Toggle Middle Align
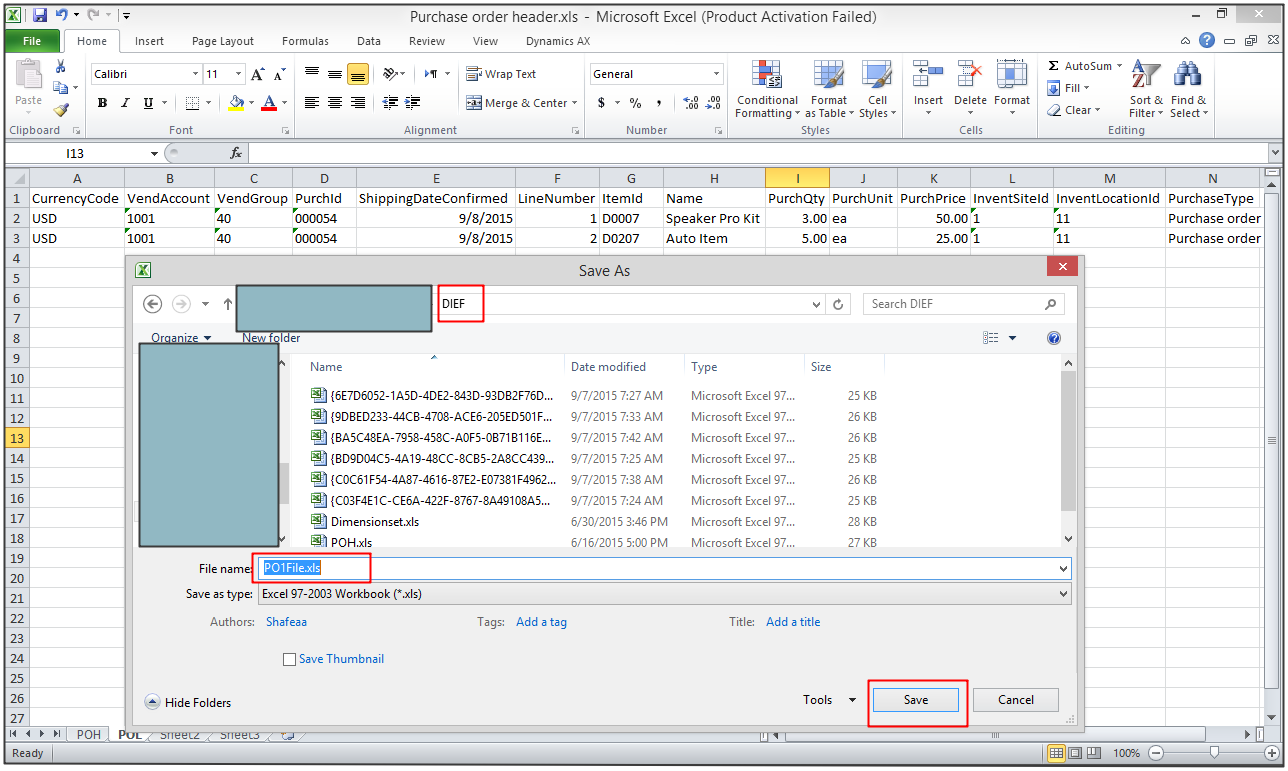1288x771 pixels. (x=335, y=74)
